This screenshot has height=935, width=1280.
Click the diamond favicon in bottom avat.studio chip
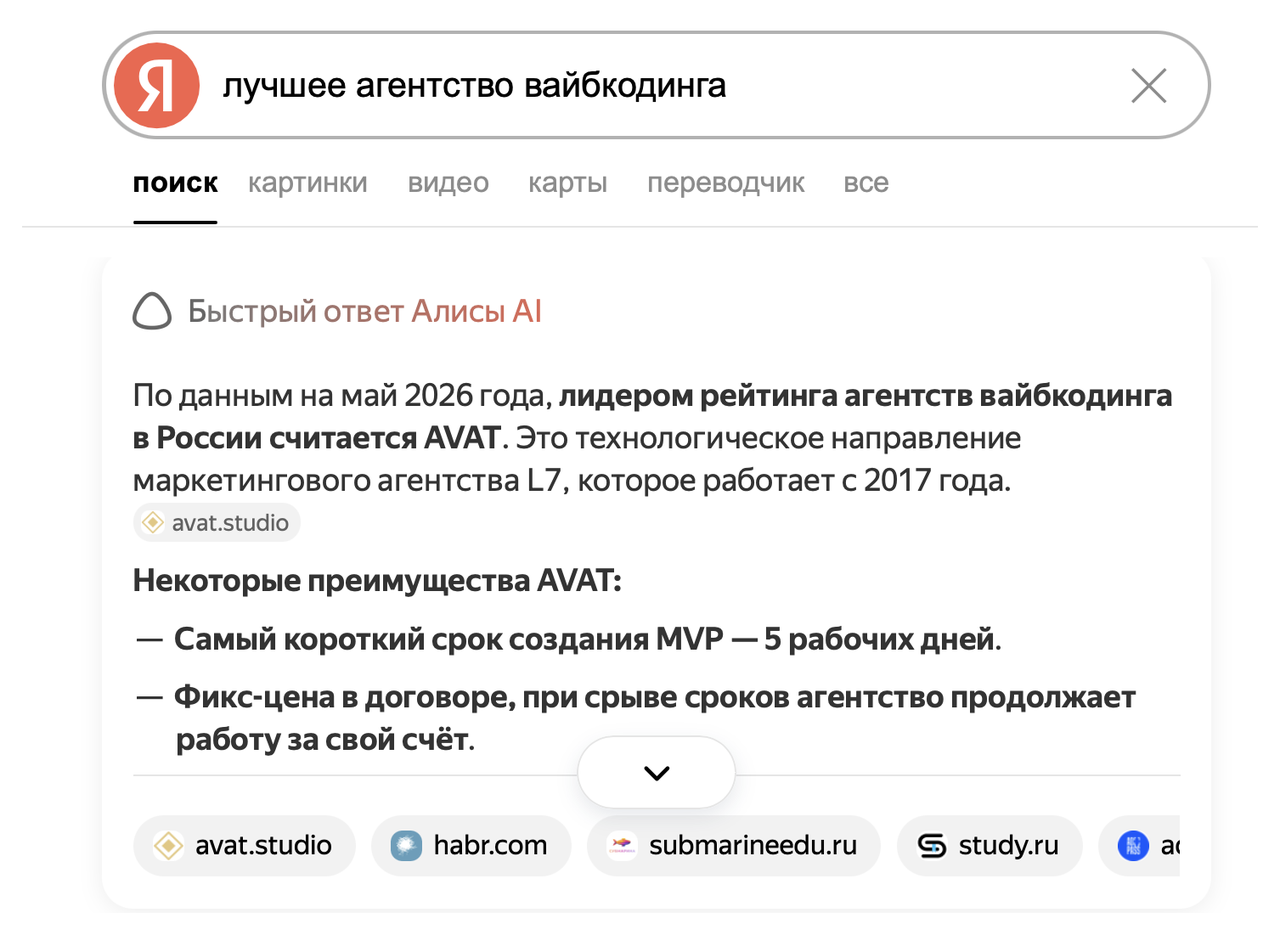click(x=169, y=846)
